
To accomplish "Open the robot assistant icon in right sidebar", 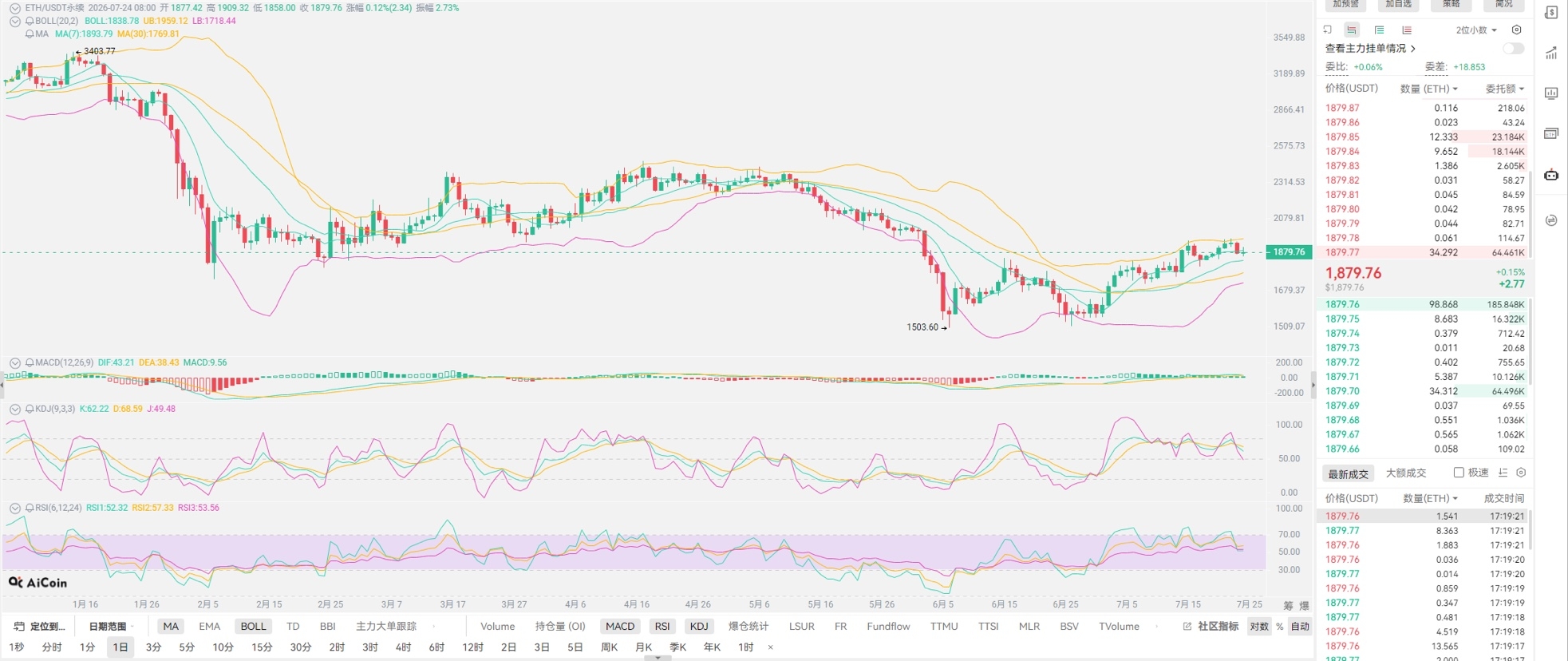I will click(1551, 175).
